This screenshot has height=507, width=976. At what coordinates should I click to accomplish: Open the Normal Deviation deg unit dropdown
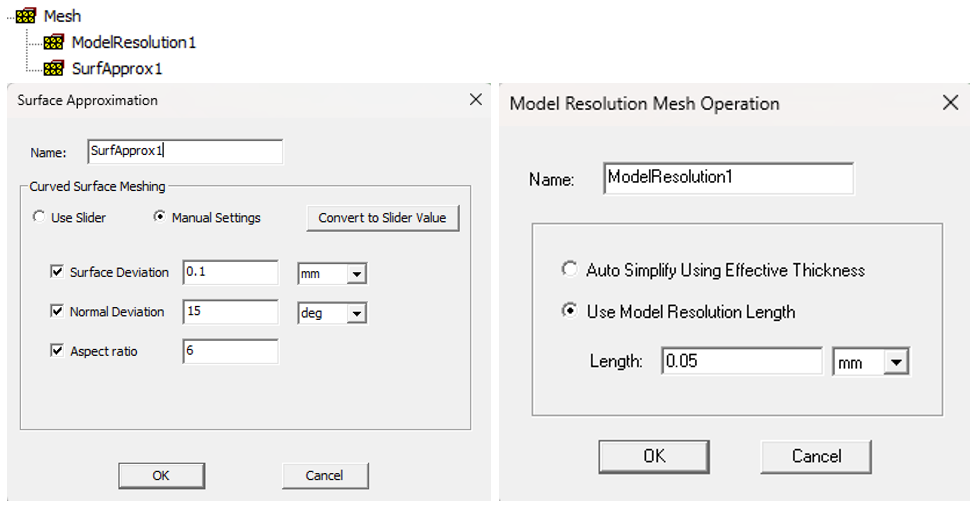coord(356,313)
